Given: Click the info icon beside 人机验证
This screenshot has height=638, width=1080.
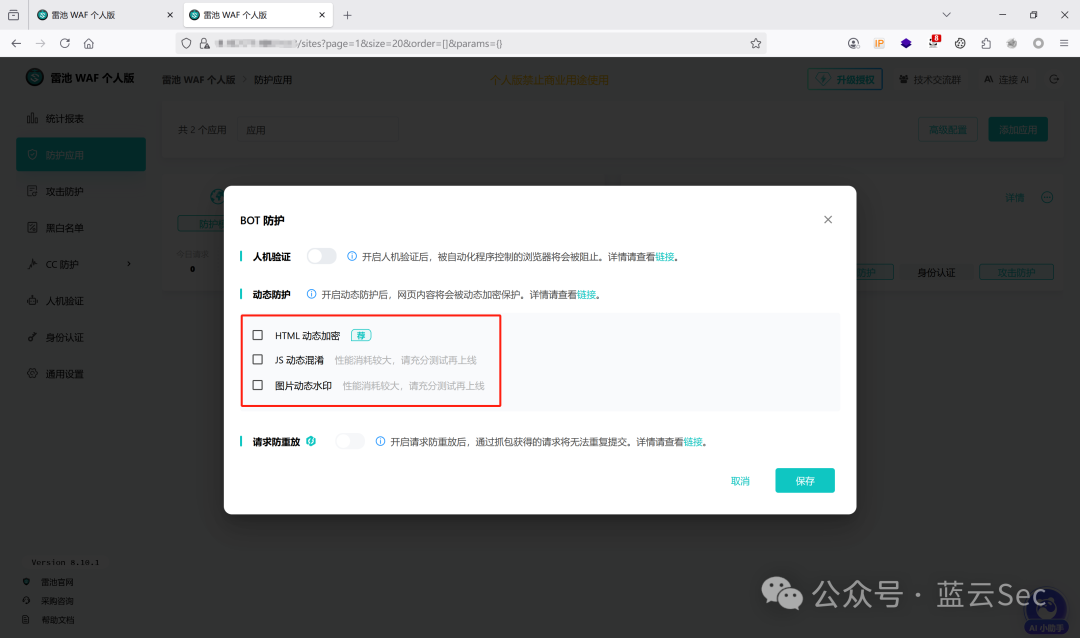Looking at the screenshot, I should click(x=352, y=256).
